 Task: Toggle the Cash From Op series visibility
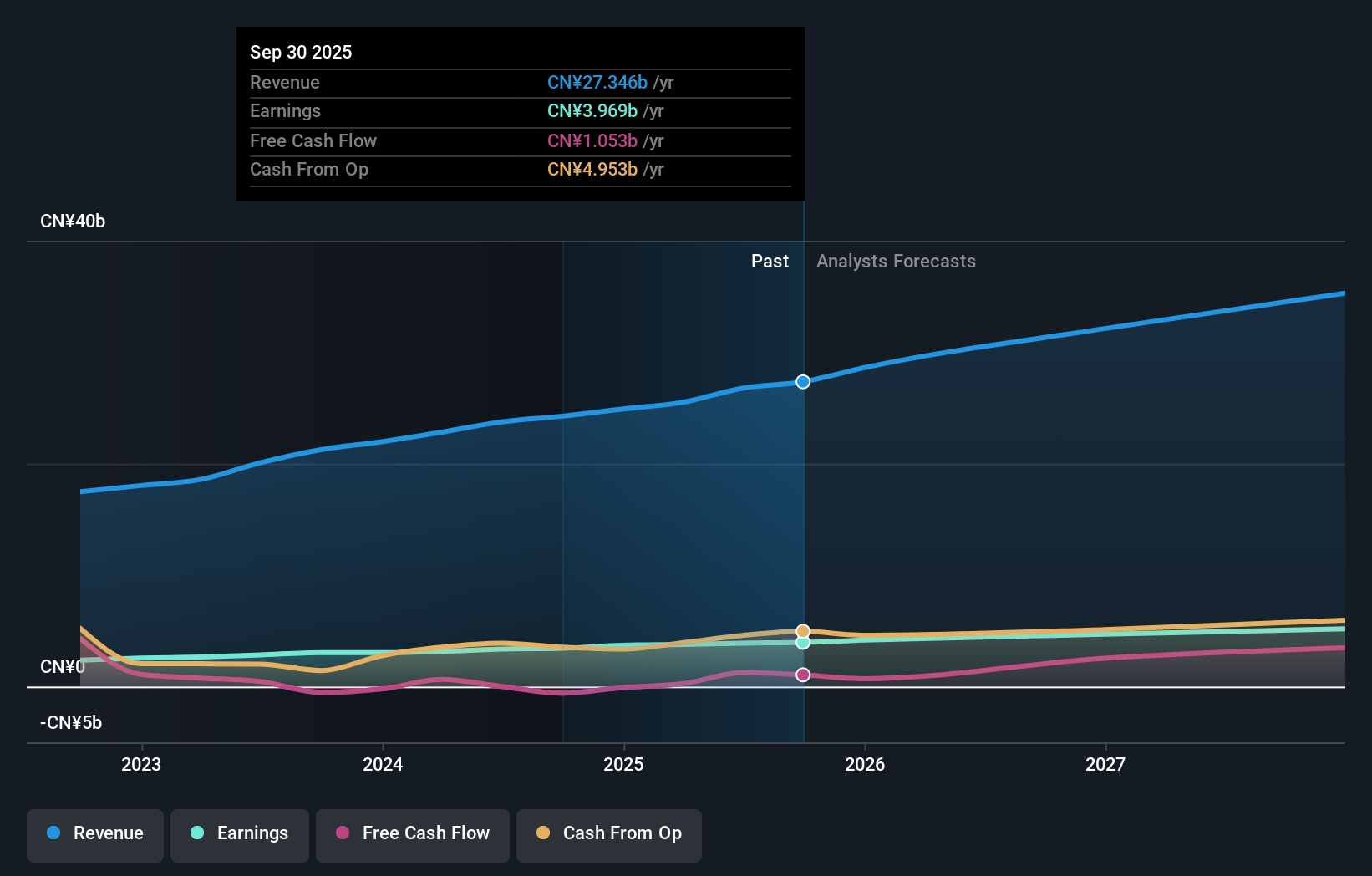[609, 834]
